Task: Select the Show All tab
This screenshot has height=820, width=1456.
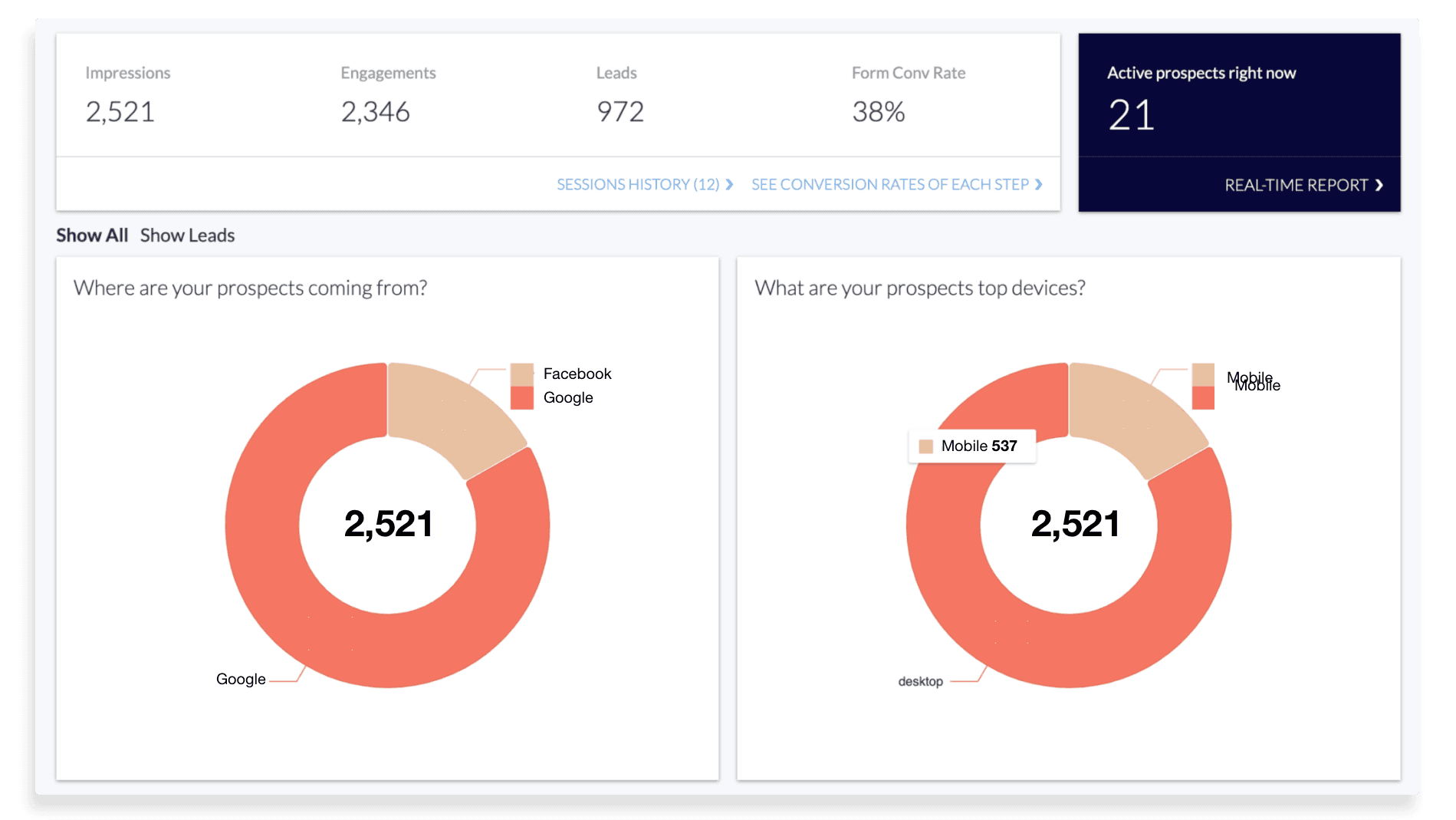Action: 91,235
